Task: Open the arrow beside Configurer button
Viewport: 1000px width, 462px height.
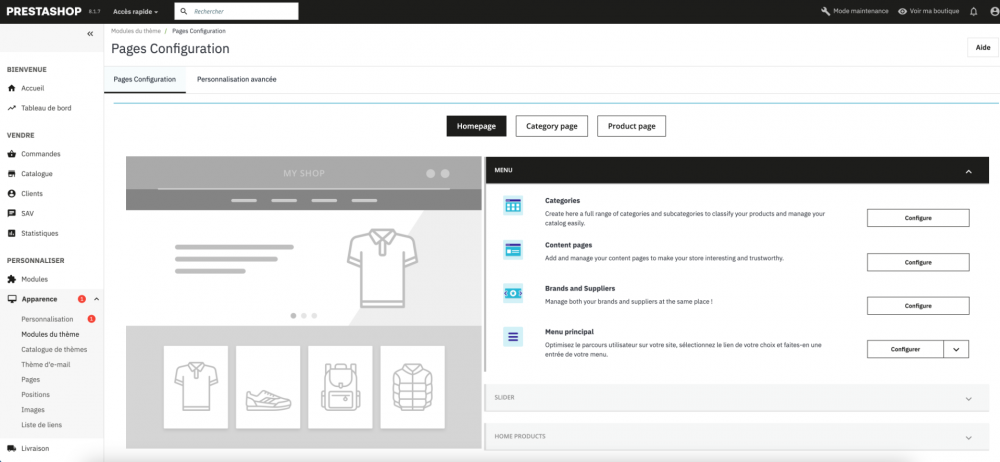Action: 955,349
